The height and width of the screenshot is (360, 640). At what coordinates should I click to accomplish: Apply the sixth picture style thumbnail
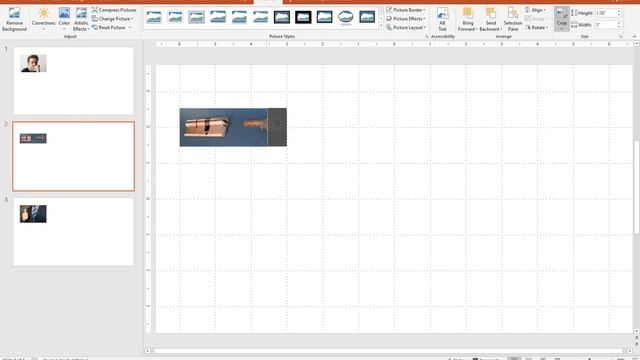260,17
